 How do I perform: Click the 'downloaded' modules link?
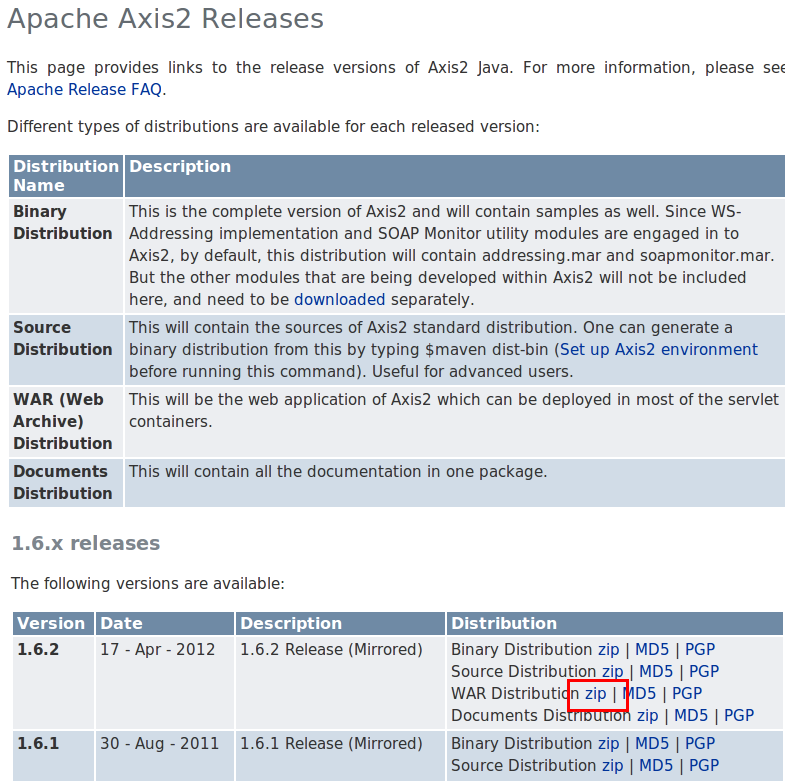(339, 299)
